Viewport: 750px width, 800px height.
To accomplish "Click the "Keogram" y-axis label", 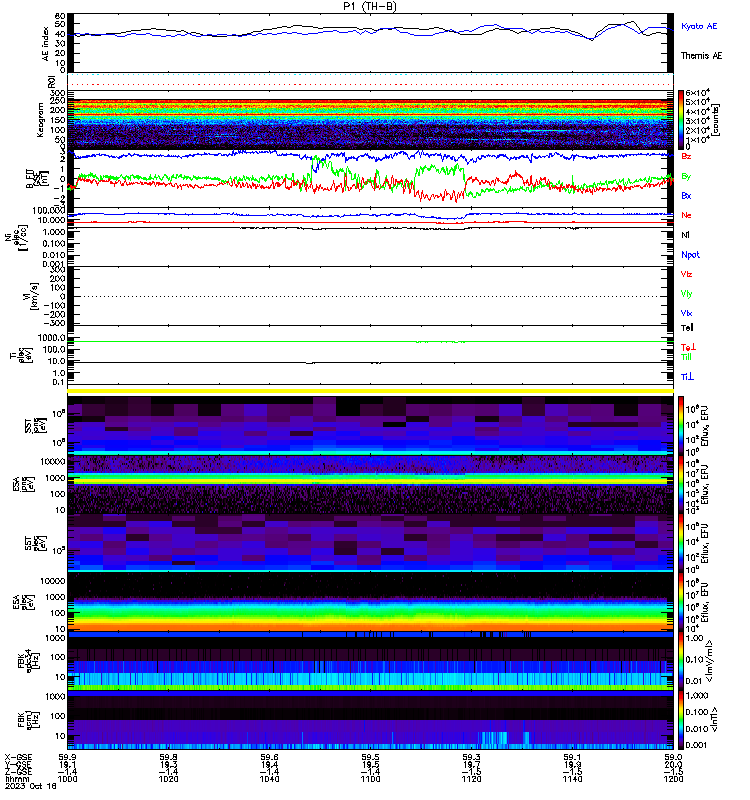I will click(41, 120).
